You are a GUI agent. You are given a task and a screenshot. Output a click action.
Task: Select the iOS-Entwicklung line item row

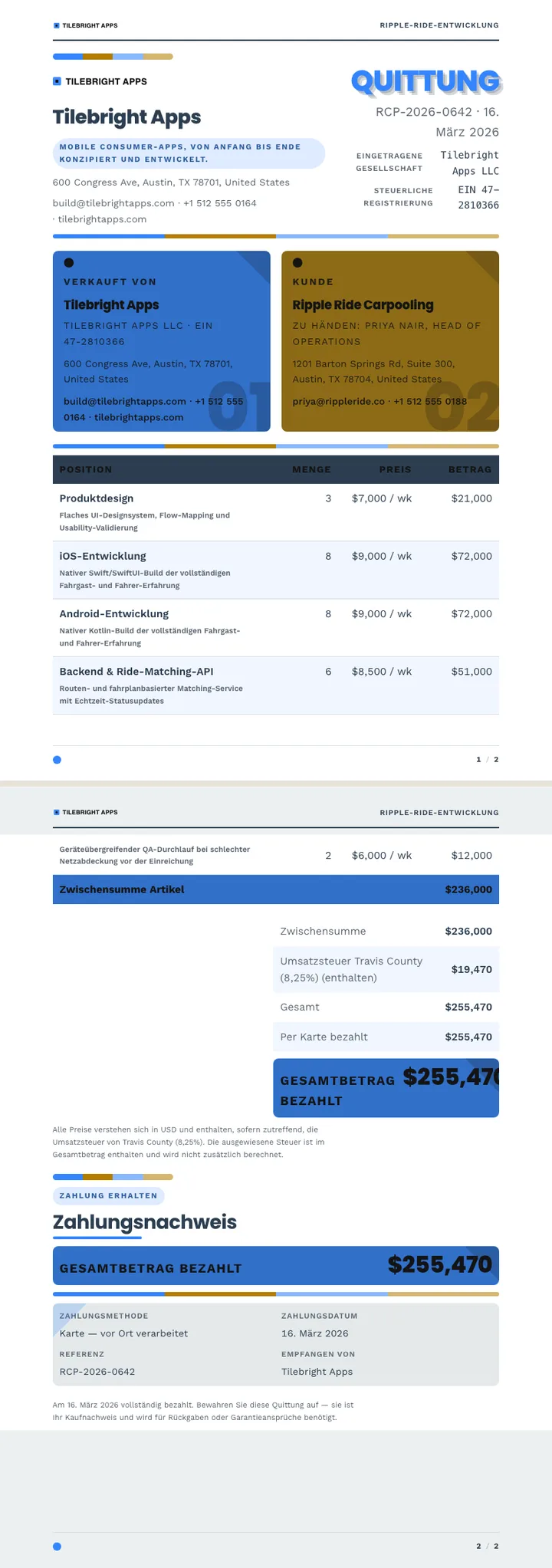coord(276,570)
